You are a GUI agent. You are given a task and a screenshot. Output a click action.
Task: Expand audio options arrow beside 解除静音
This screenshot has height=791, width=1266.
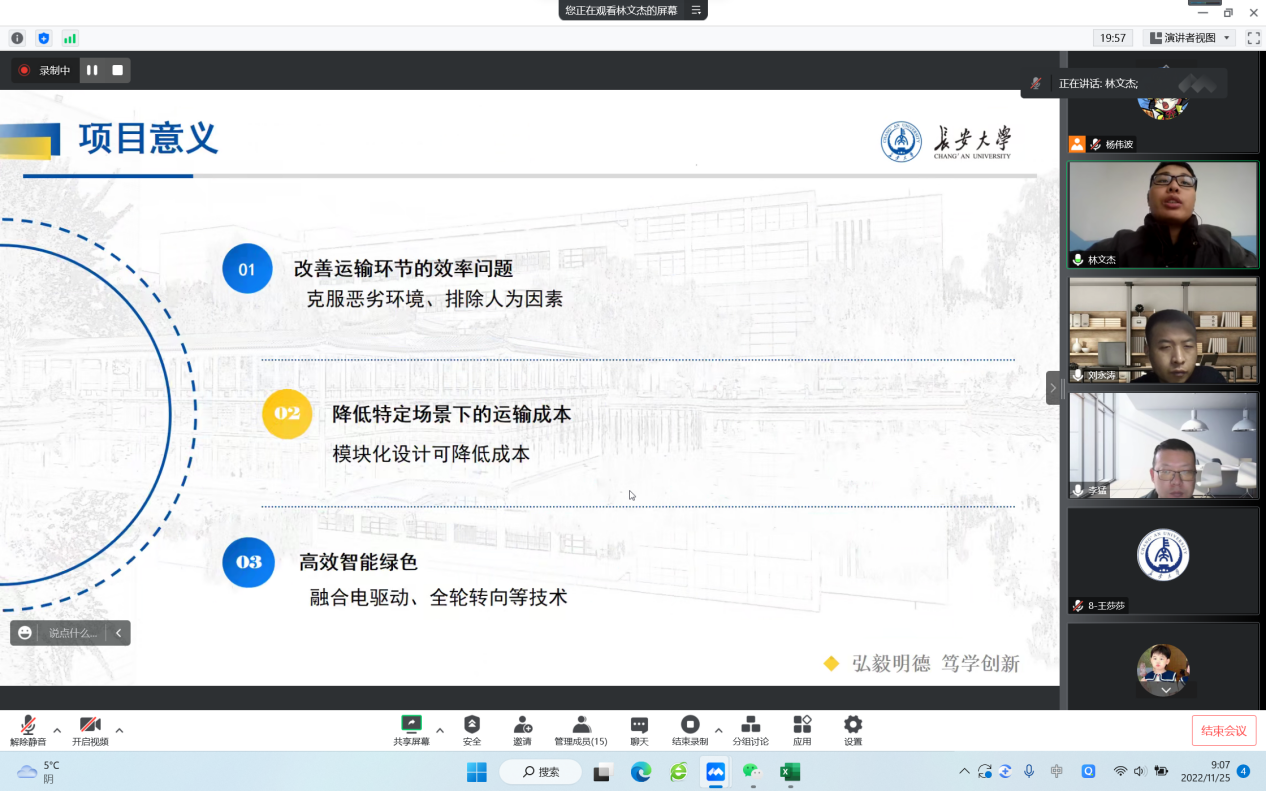[57, 730]
